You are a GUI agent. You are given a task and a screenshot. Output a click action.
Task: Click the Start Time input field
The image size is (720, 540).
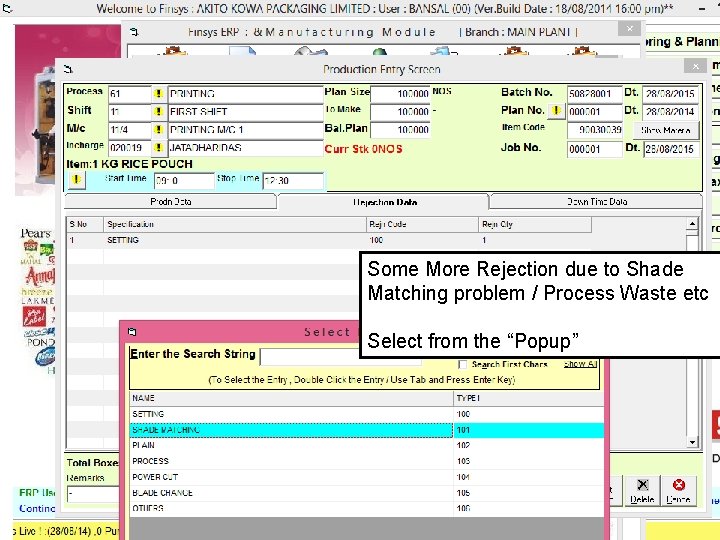point(184,180)
